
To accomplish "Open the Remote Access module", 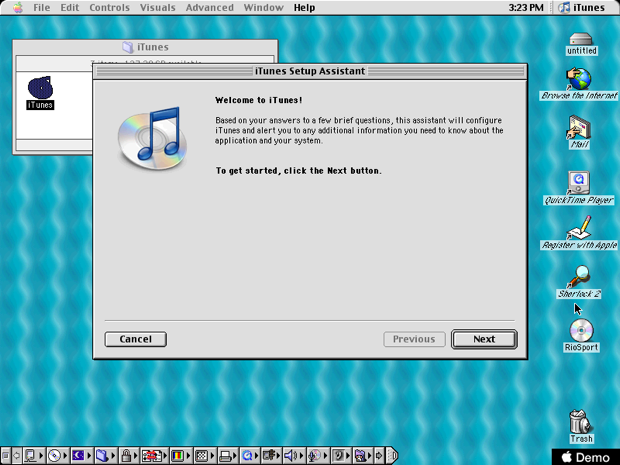I will [271, 456].
